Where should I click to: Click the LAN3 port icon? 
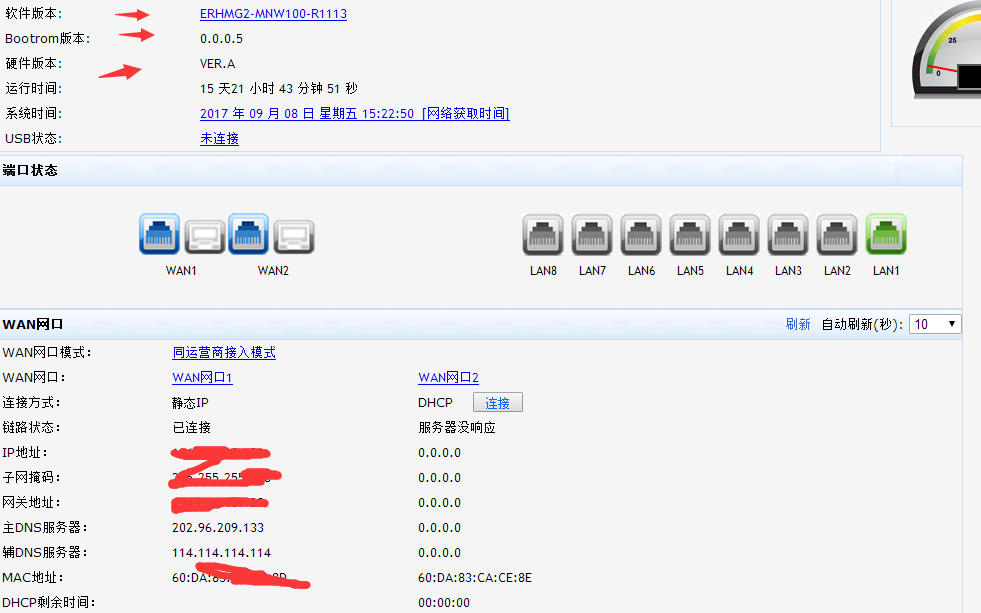[x=788, y=235]
